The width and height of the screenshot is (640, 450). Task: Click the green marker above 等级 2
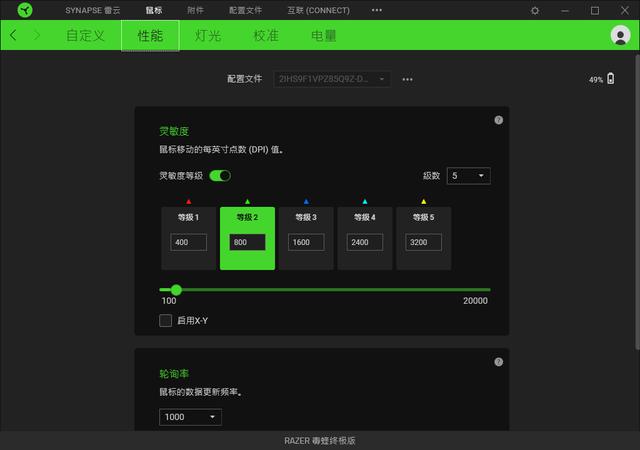pos(247,201)
